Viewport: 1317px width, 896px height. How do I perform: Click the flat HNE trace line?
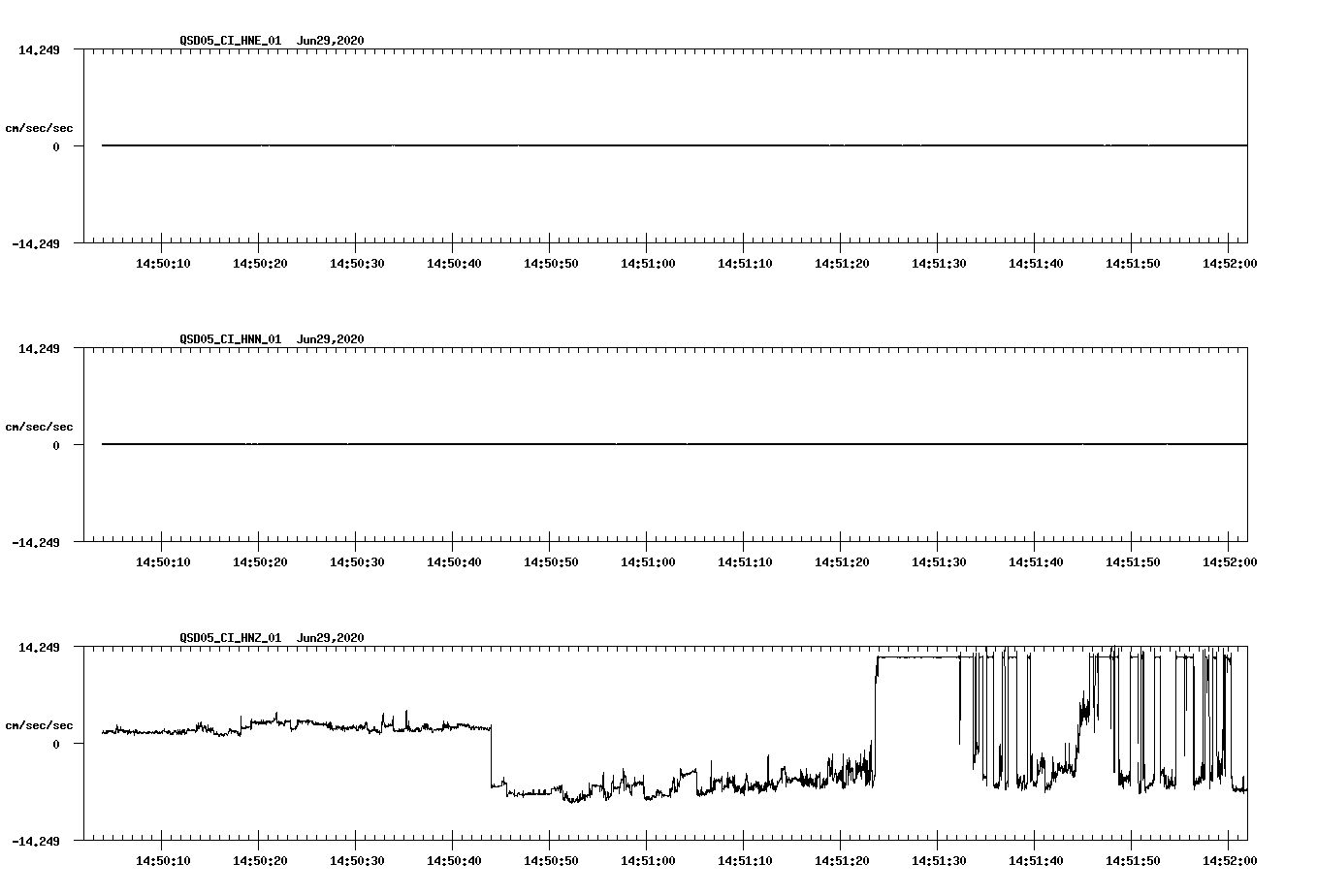point(674,145)
